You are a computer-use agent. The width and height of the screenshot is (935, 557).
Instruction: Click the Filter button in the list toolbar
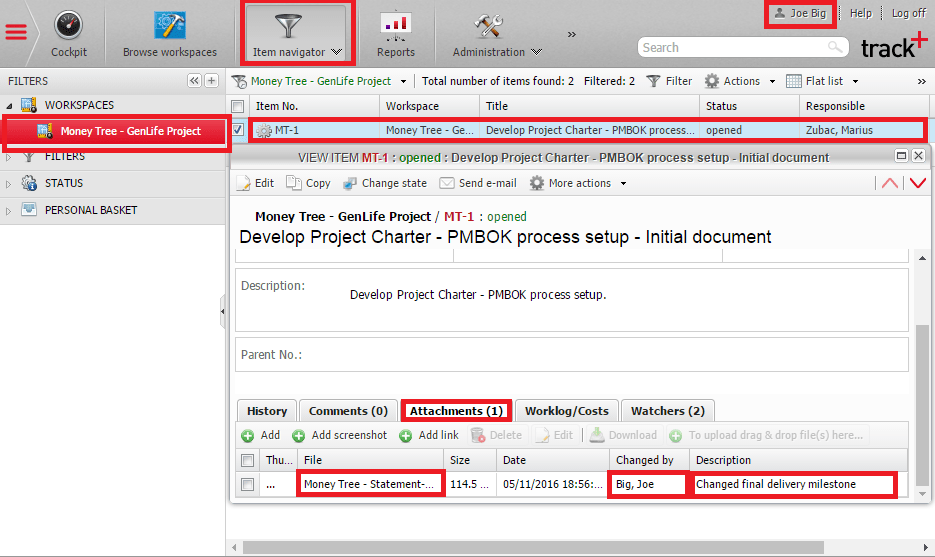pos(670,81)
